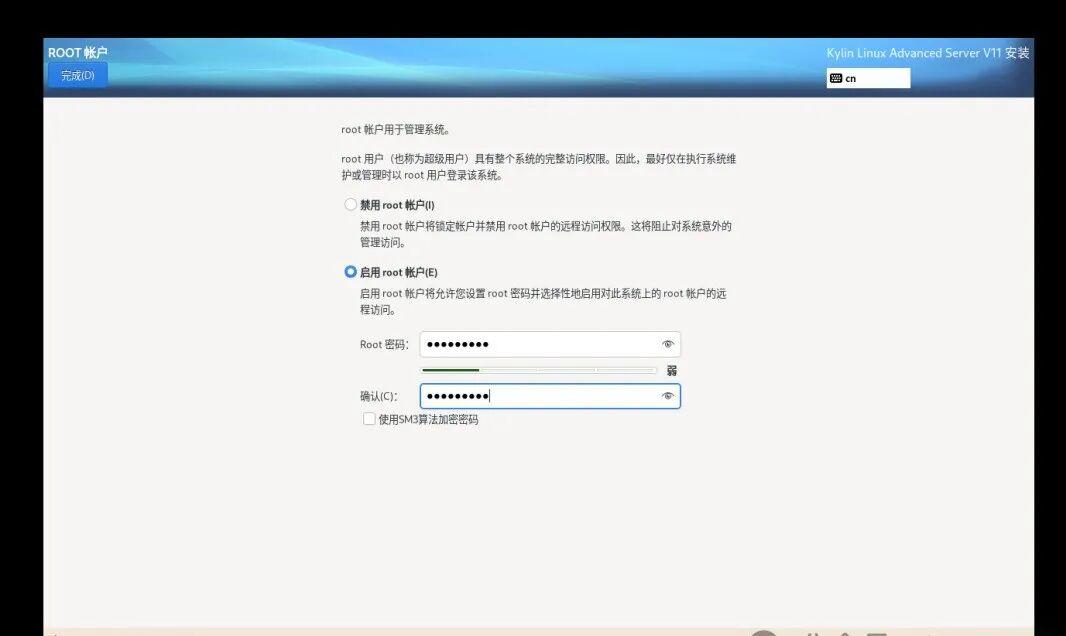Click the grey avatar icon in the bottom taskbar

point(764,633)
